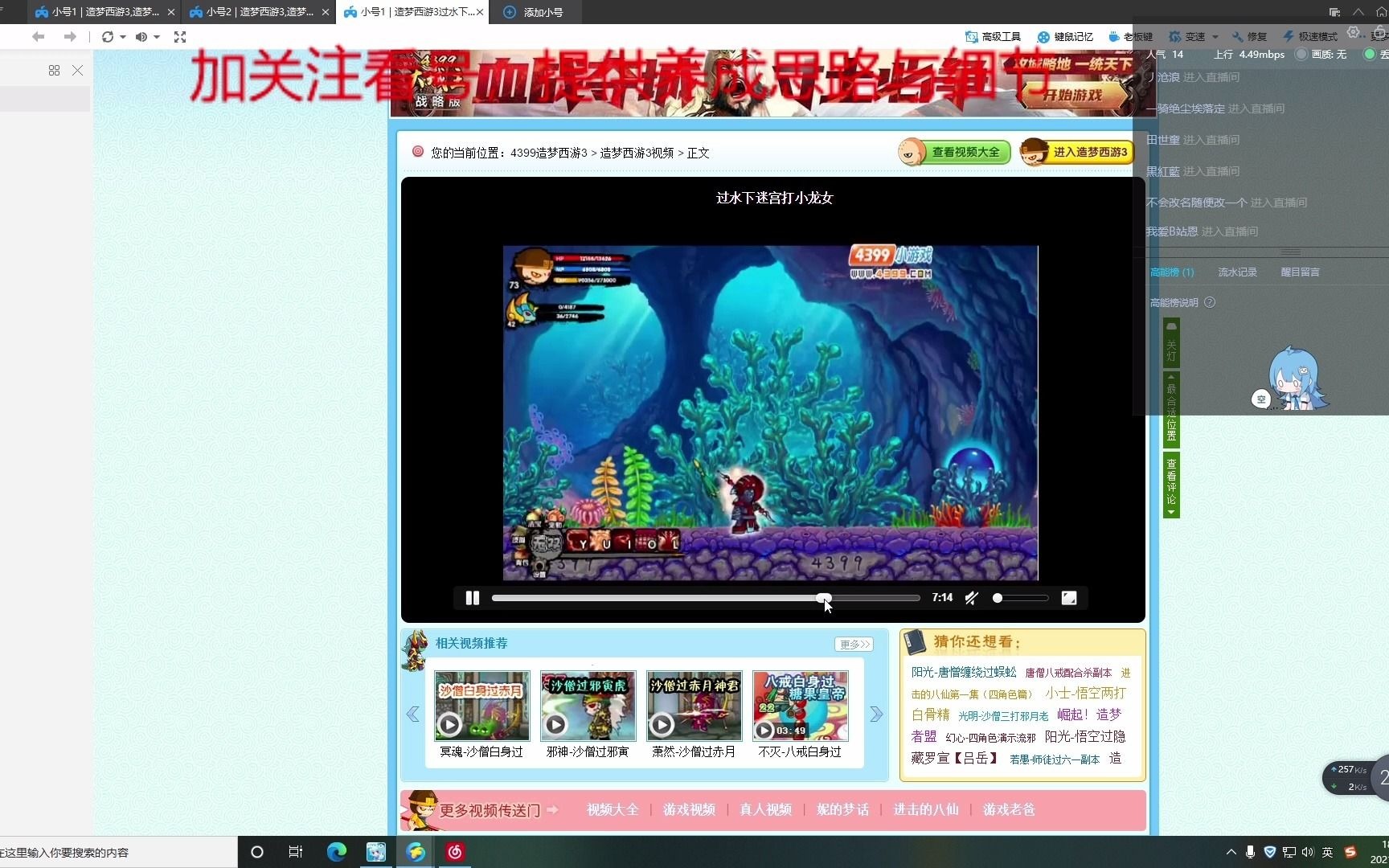Open 键鼠记忆 key-mouse memory tool
Screen dimensions: 1389x868
coord(1065,37)
